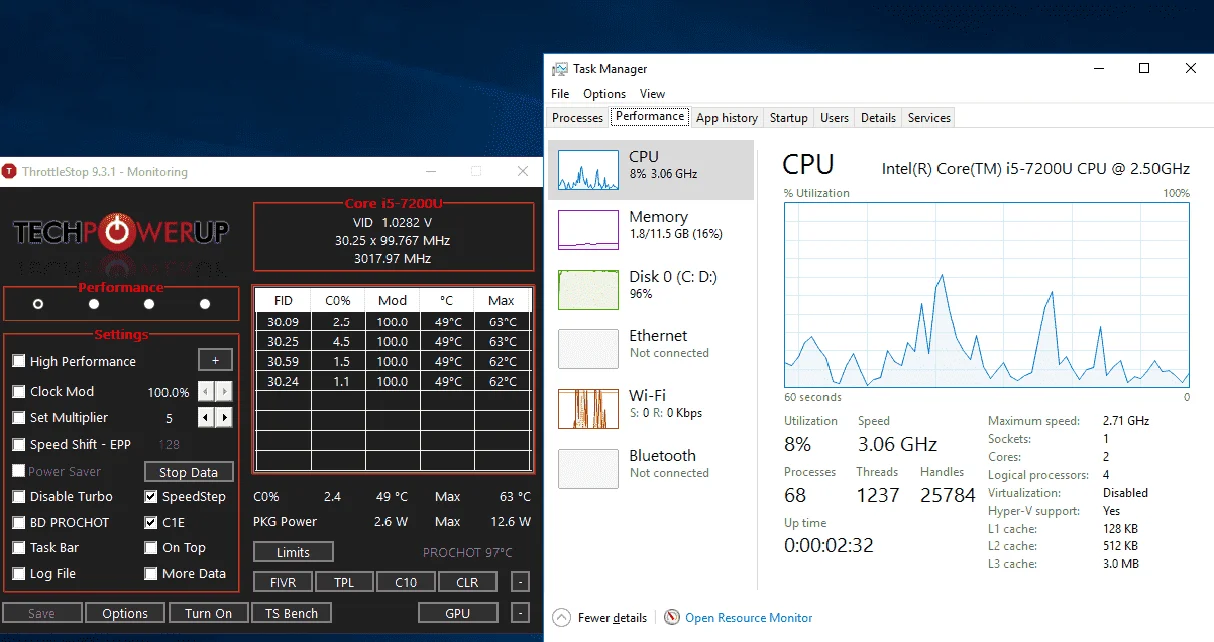This screenshot has width=1214, height=642.
Task: Open the Options menu in Task Manager
Action: pyautogui.click(x=605, y=93)
